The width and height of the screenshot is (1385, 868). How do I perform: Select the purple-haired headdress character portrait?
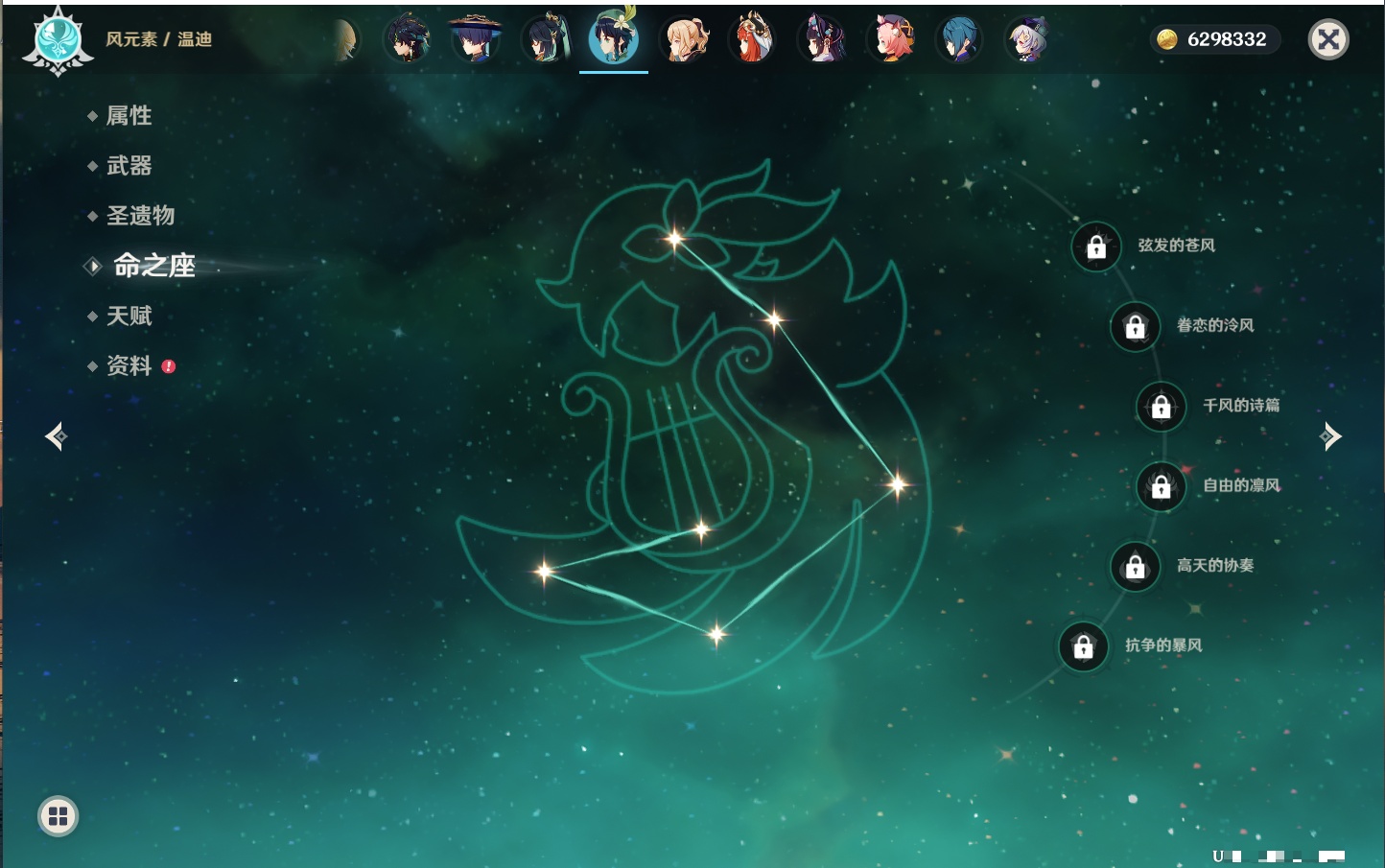point(822,40)
